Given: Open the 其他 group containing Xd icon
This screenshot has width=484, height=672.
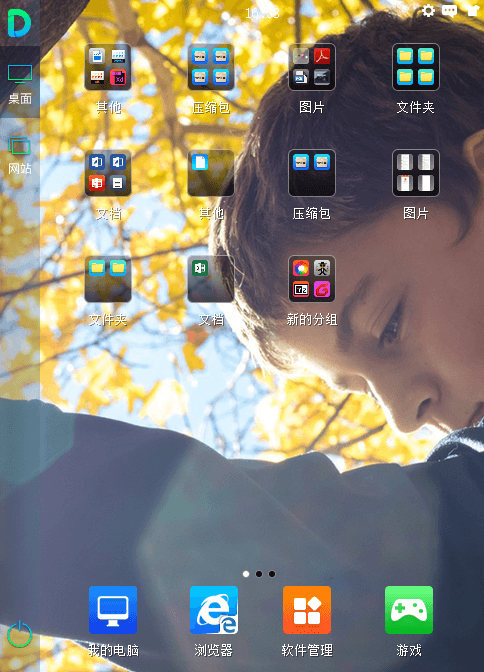Looking at the screenshot, I should pos(108,67).
